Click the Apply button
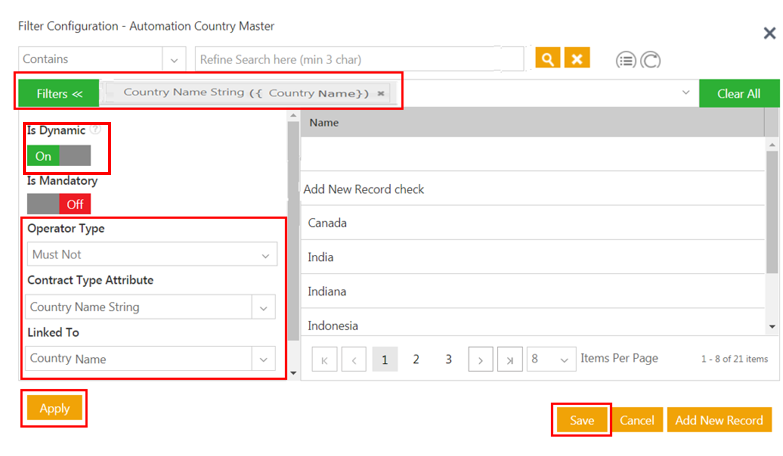The height and width of the screenshot is (456, 783). click(54, 408)
